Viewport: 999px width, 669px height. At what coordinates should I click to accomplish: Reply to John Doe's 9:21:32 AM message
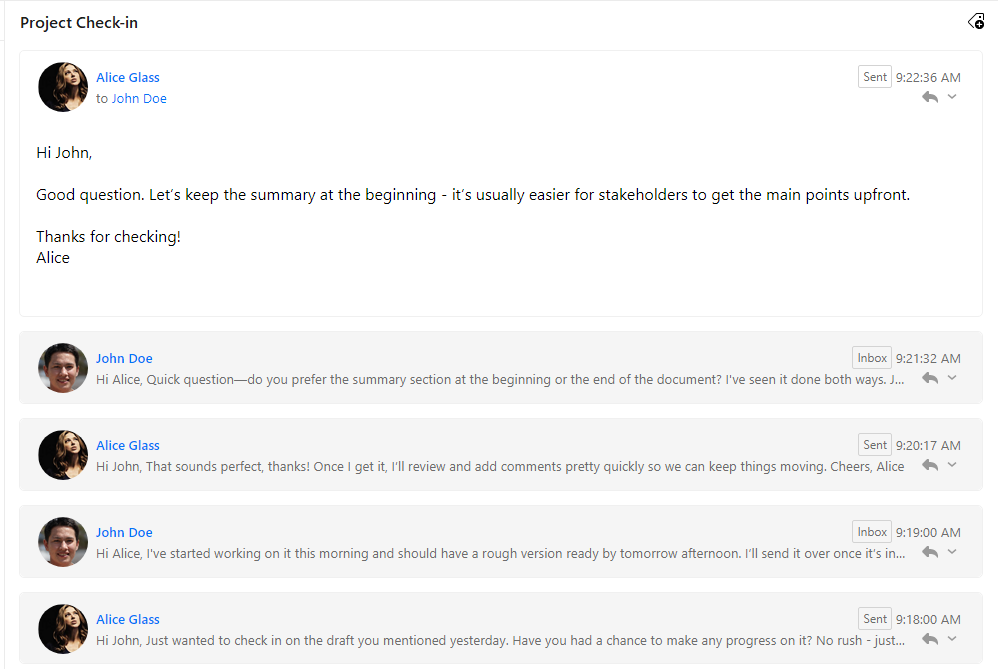click(x=930, y=378)
